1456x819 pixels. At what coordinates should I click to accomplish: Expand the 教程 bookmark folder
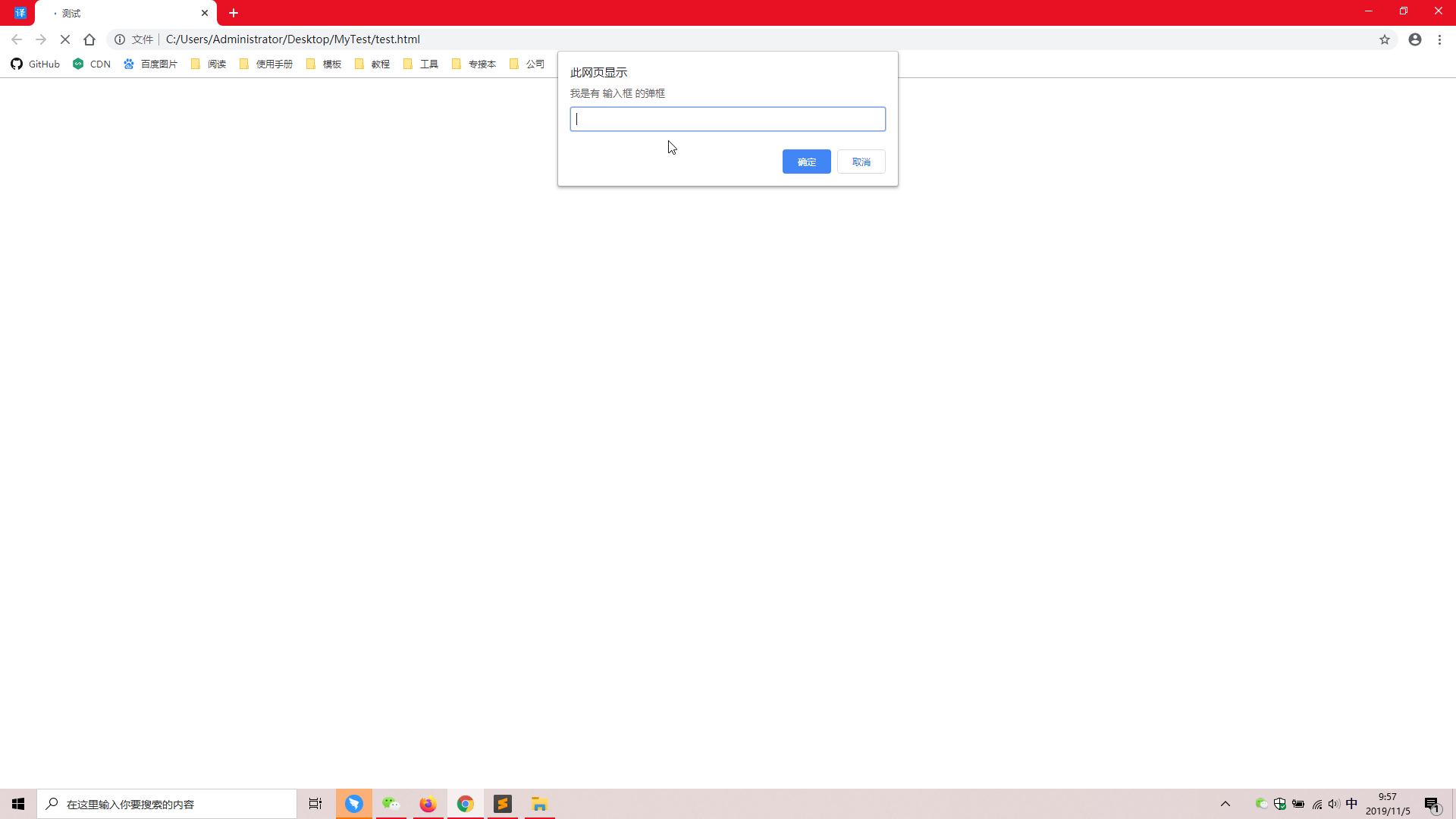(x=372, y=64)
